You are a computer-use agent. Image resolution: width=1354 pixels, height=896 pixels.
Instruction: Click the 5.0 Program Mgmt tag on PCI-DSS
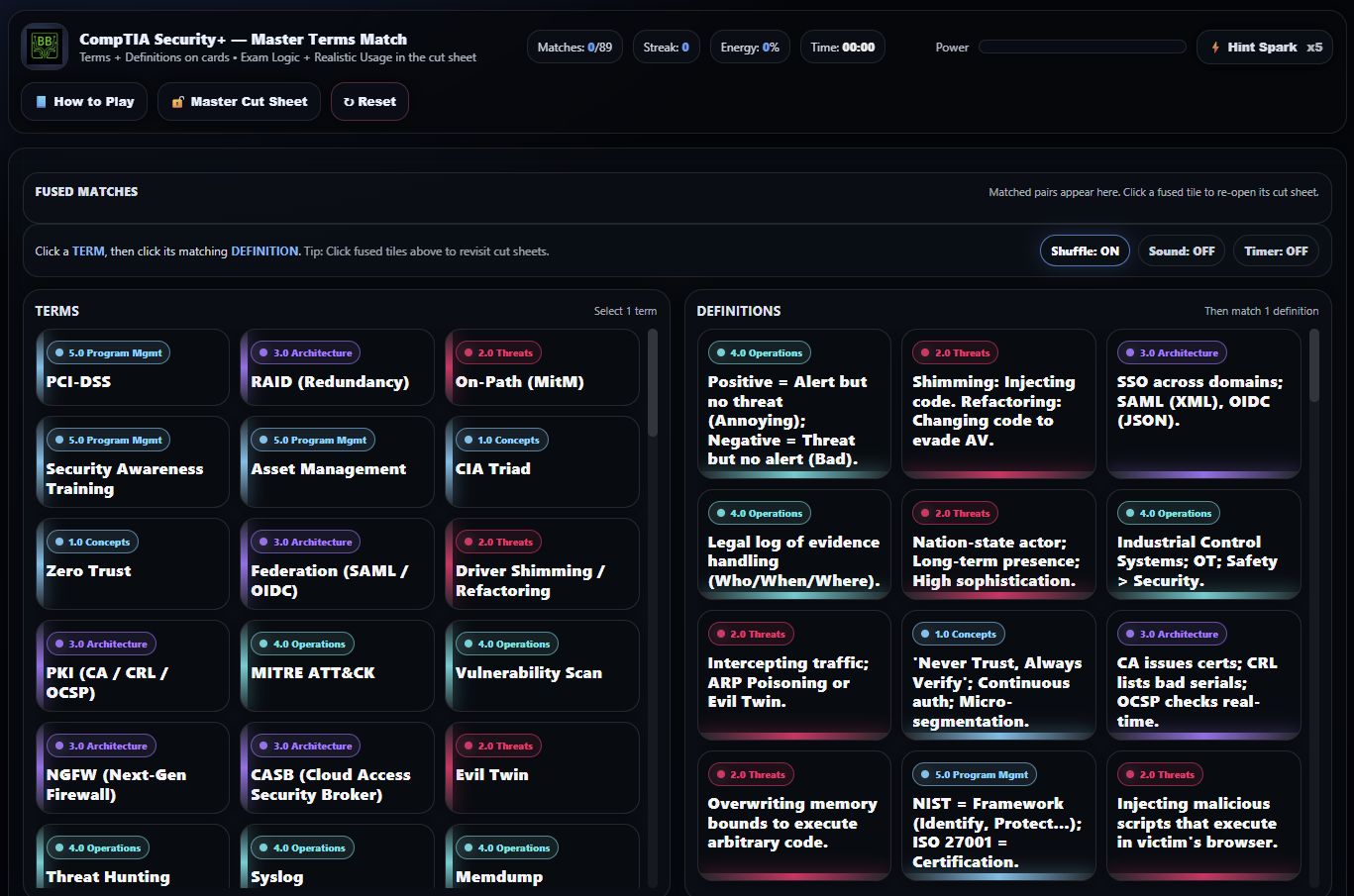(x=108, y=353)
